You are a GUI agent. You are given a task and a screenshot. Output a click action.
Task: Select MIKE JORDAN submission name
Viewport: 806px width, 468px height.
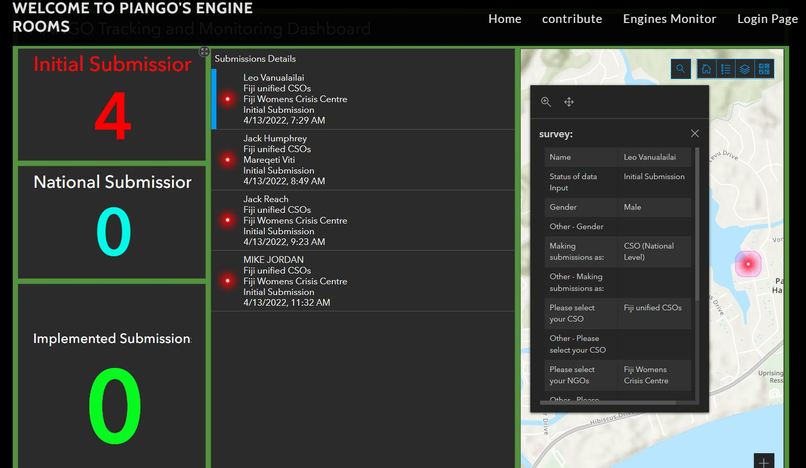pyautogui.click(x=273, y=260)
